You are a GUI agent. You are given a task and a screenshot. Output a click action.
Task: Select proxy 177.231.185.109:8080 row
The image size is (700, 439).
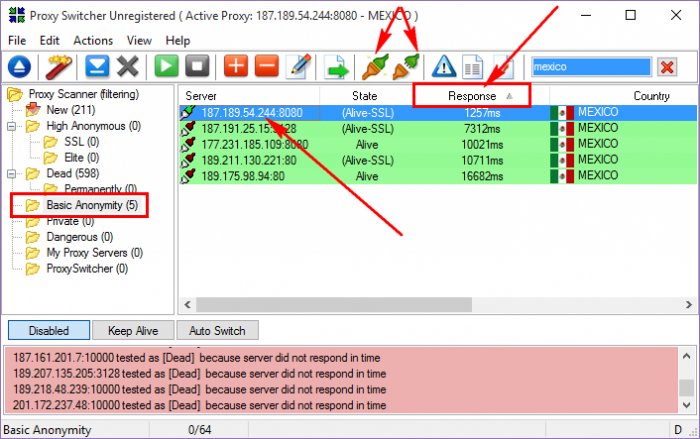coord(438,145)
